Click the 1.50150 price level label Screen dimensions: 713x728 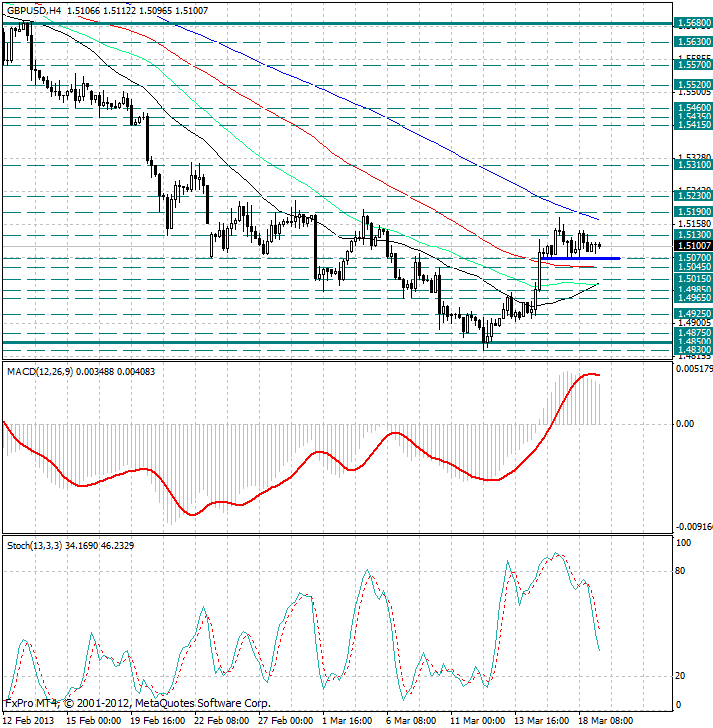pos(694,279)
